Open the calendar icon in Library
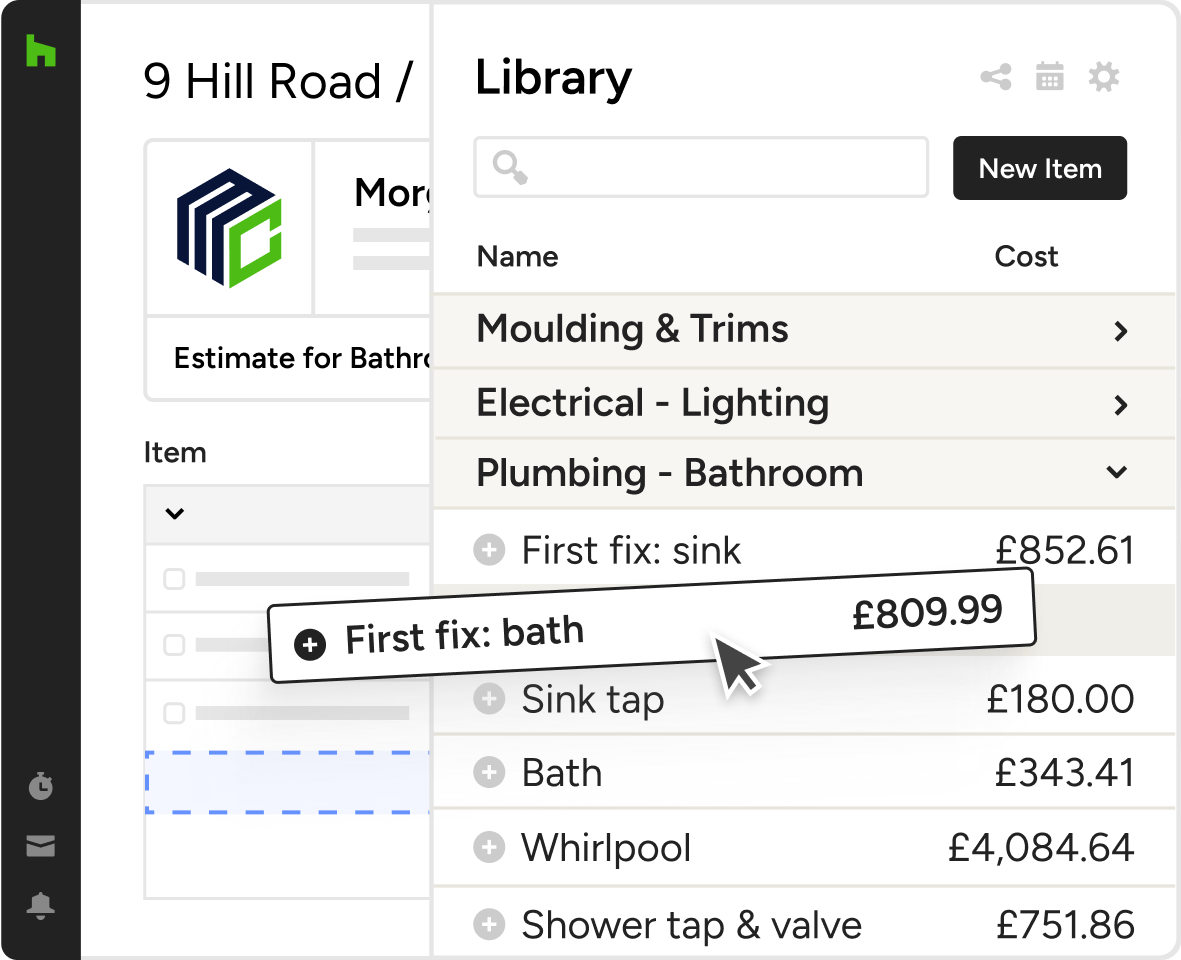 tap(1049, 77)
